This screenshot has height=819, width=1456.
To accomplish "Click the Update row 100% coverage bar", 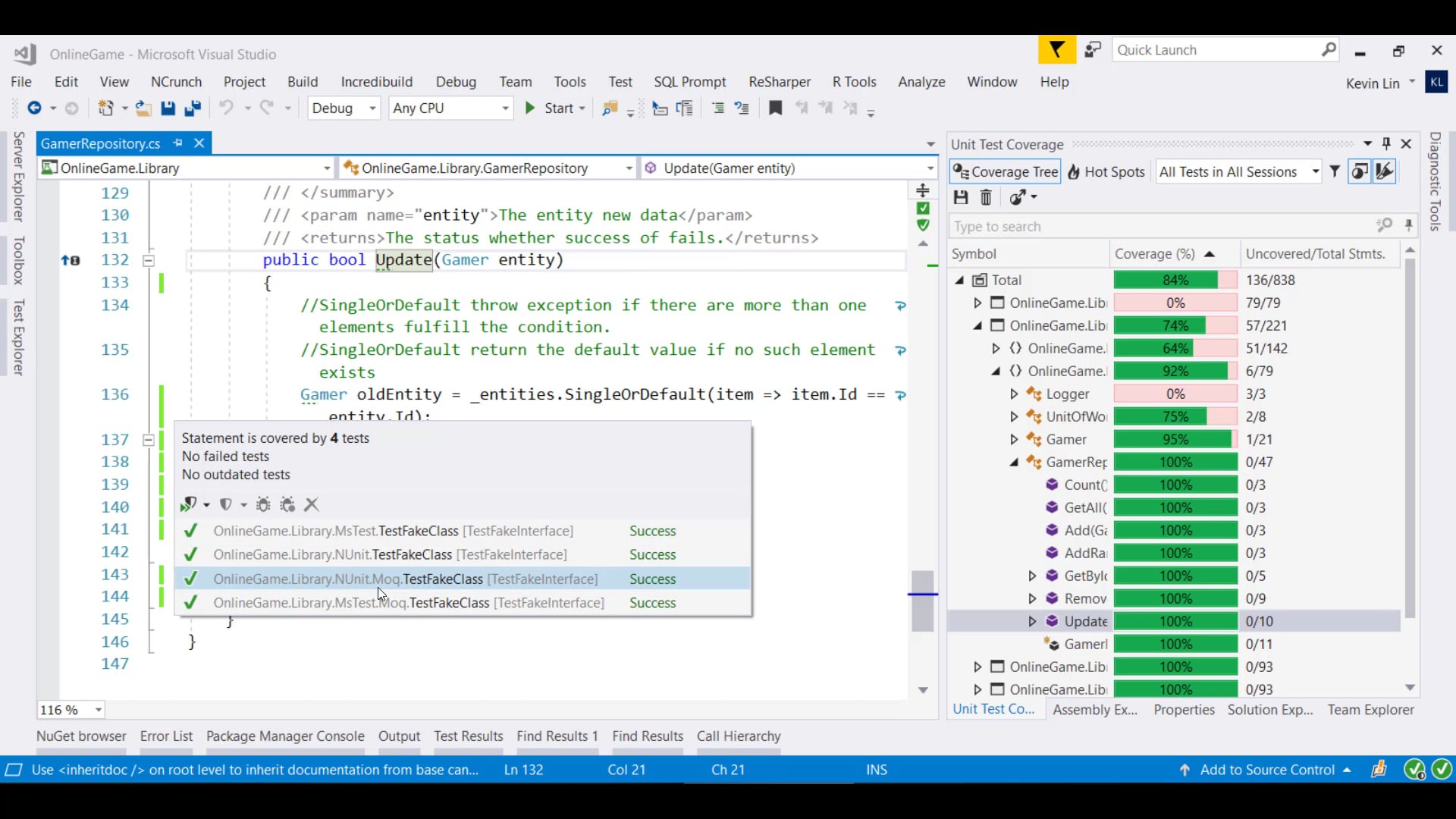I will click(1175, 621).
